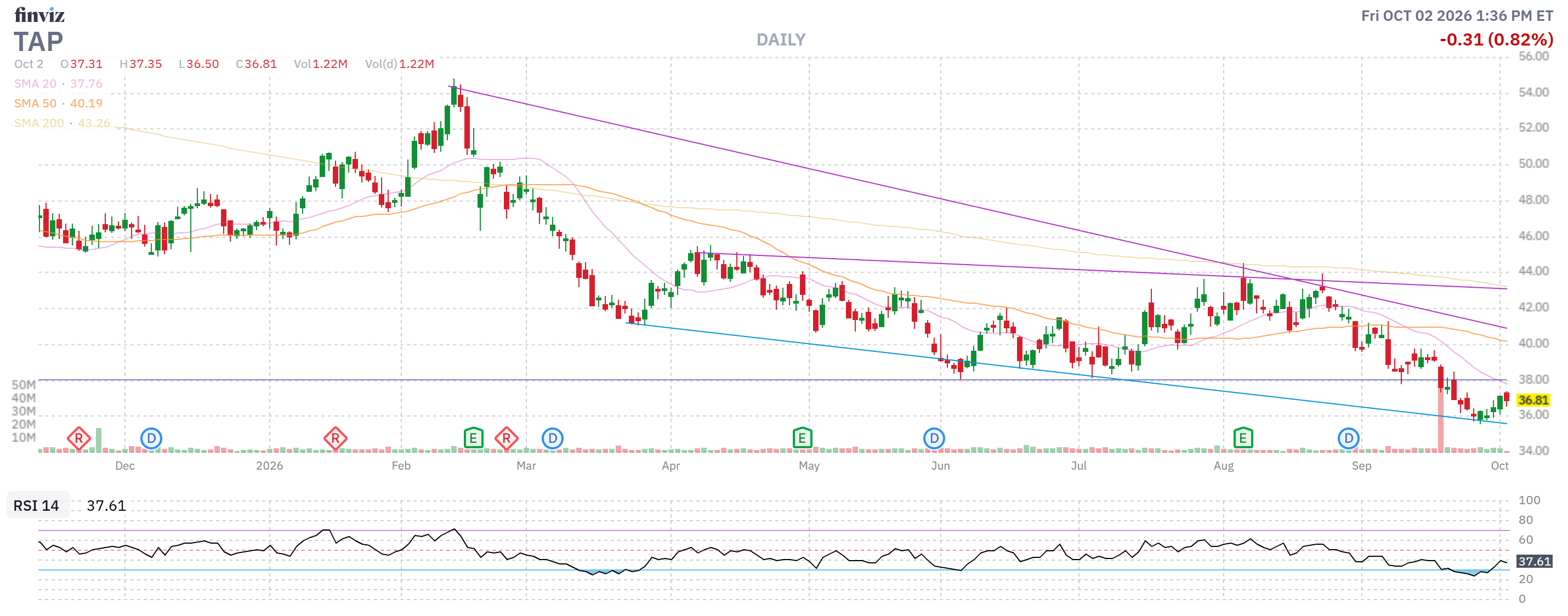
Task: Click the high price H 37.35
Action: (140, 64)
